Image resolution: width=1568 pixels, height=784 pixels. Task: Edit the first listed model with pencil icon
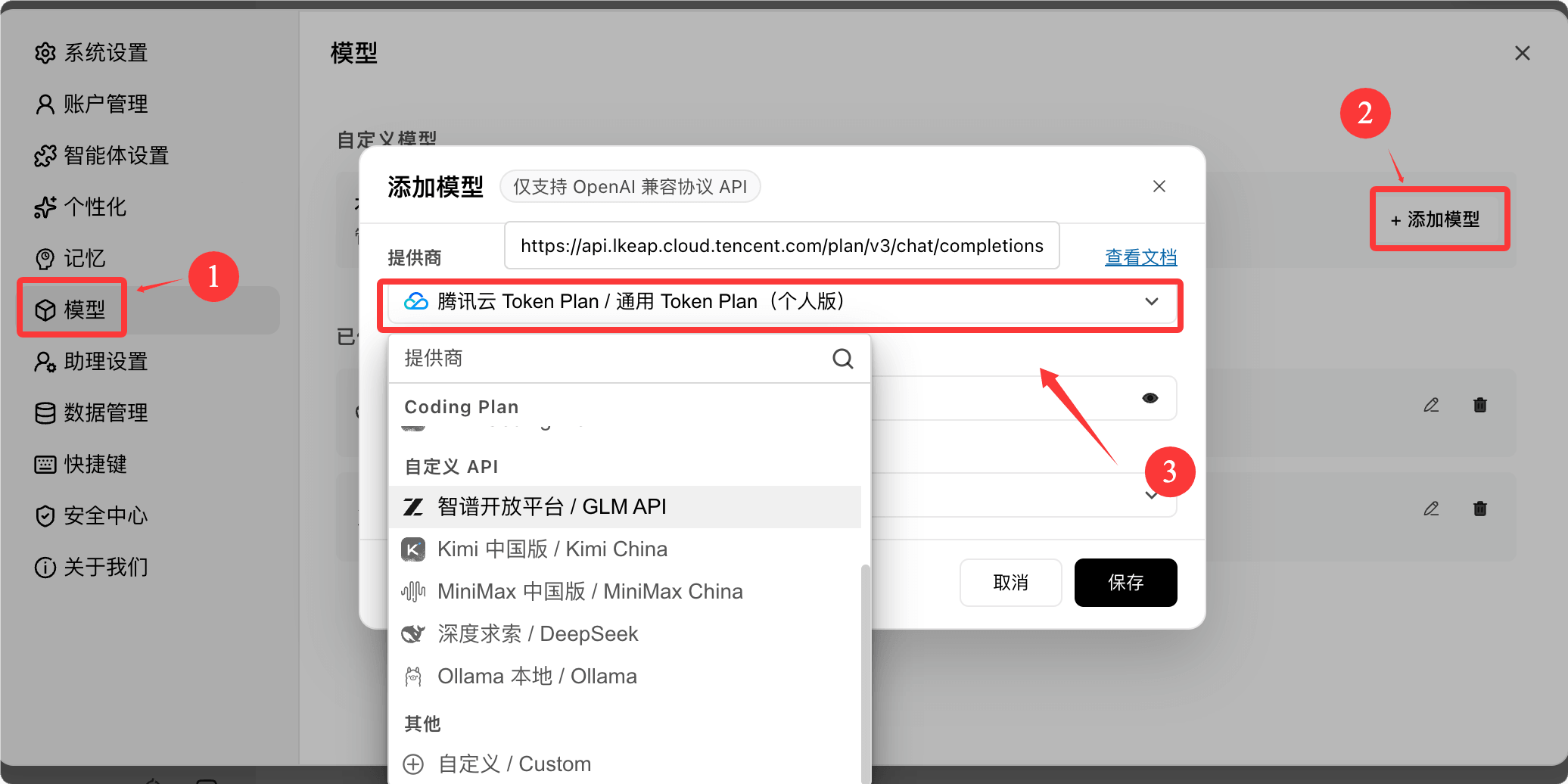click(x=1431, y=405)
